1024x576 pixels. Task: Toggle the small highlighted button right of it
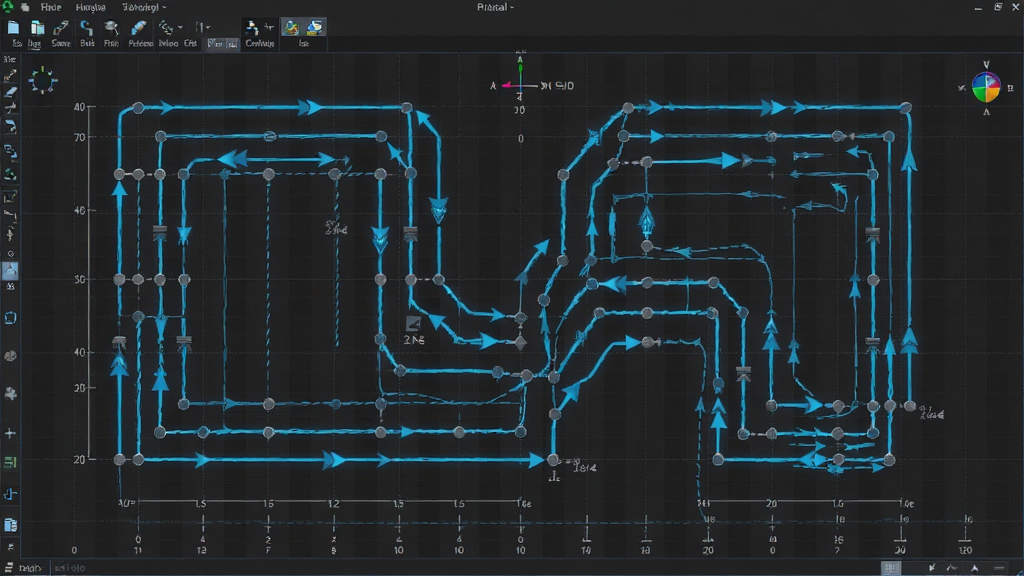pyautogui.click(x=232, y=44)
